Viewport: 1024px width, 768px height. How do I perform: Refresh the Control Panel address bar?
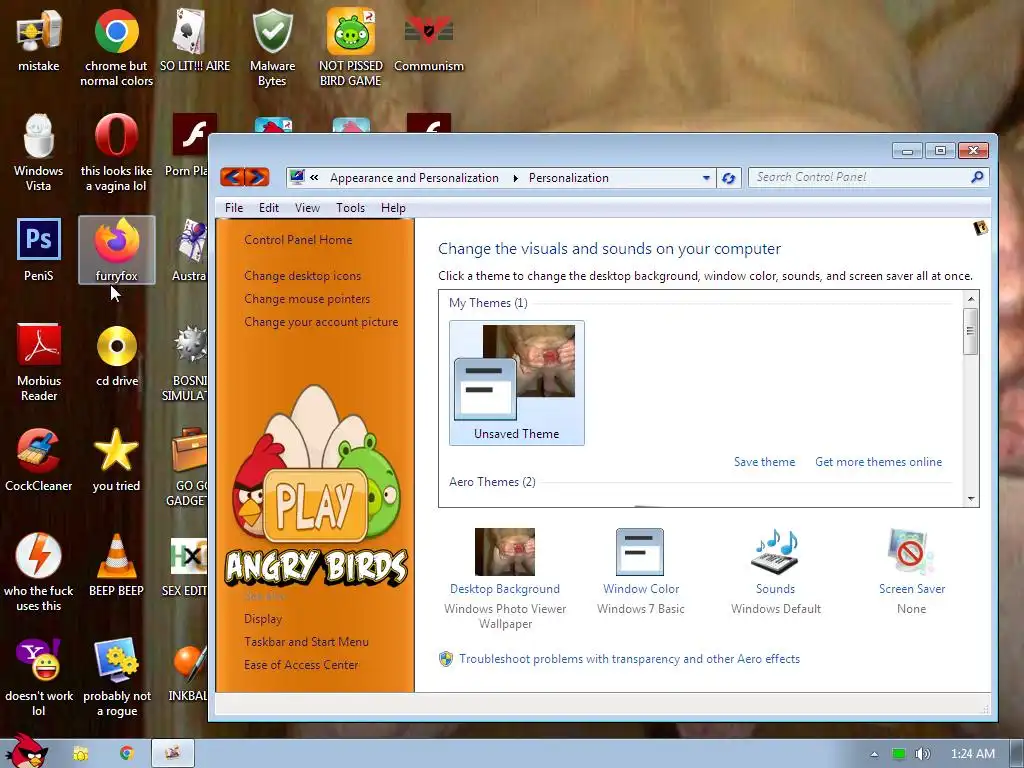point(729,178)
